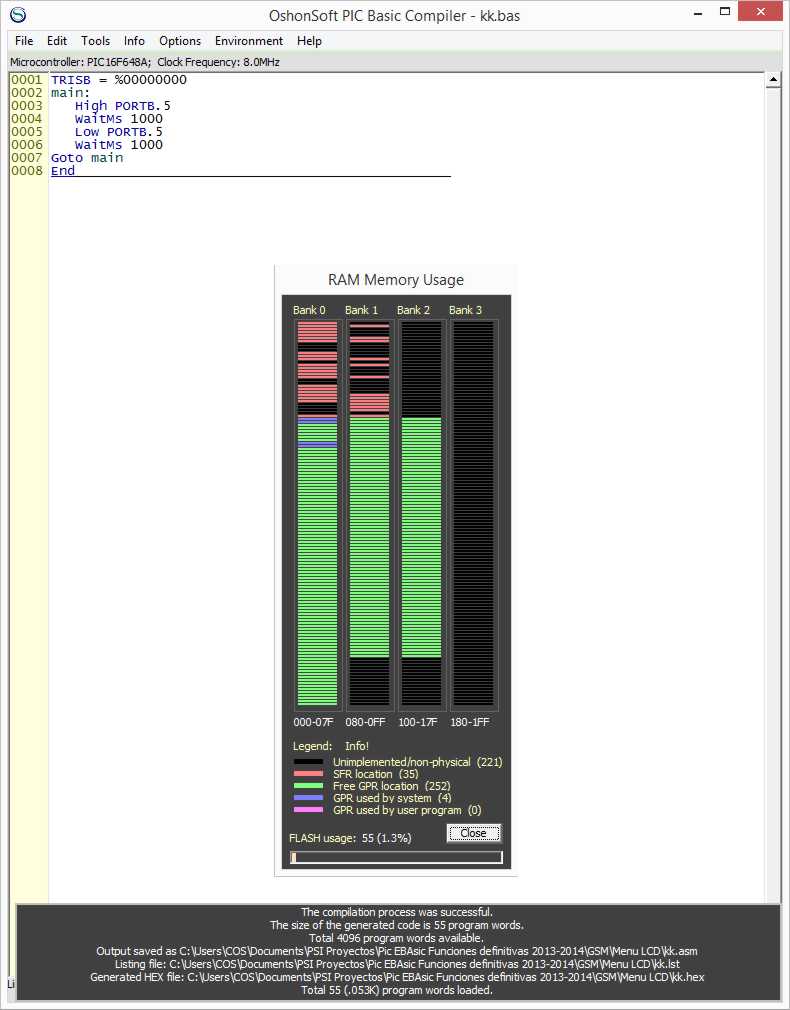790x1010 pixels.
Task: Click the 'FLASH usage: 55 (1.3%)' text
Action: pos(351,838)
